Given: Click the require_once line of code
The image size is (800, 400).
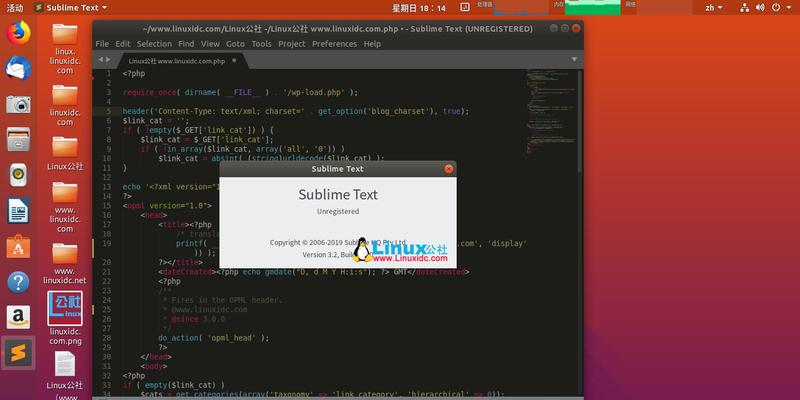Looking at the screenshot, I should (x=240, y=92).
